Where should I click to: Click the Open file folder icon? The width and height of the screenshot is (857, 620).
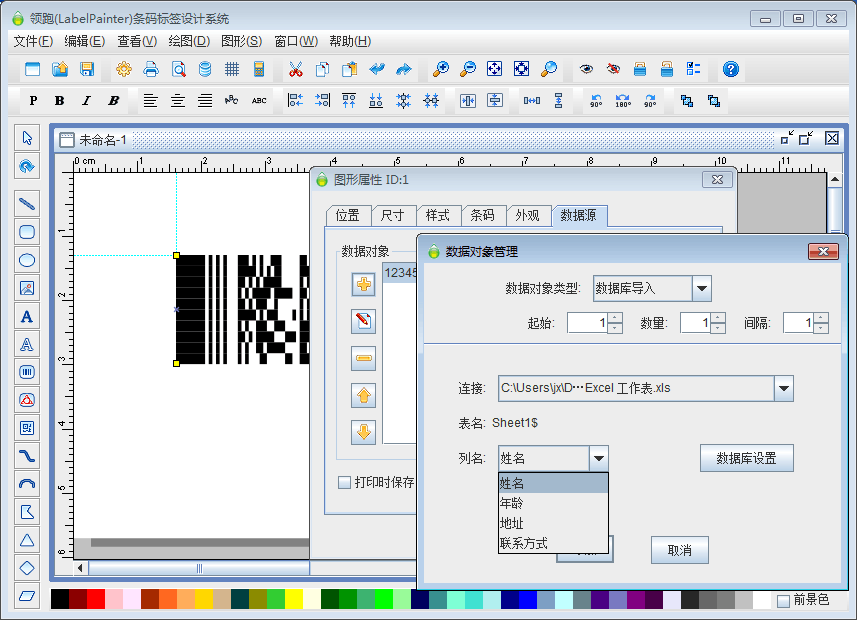click(x=60, y=69)
